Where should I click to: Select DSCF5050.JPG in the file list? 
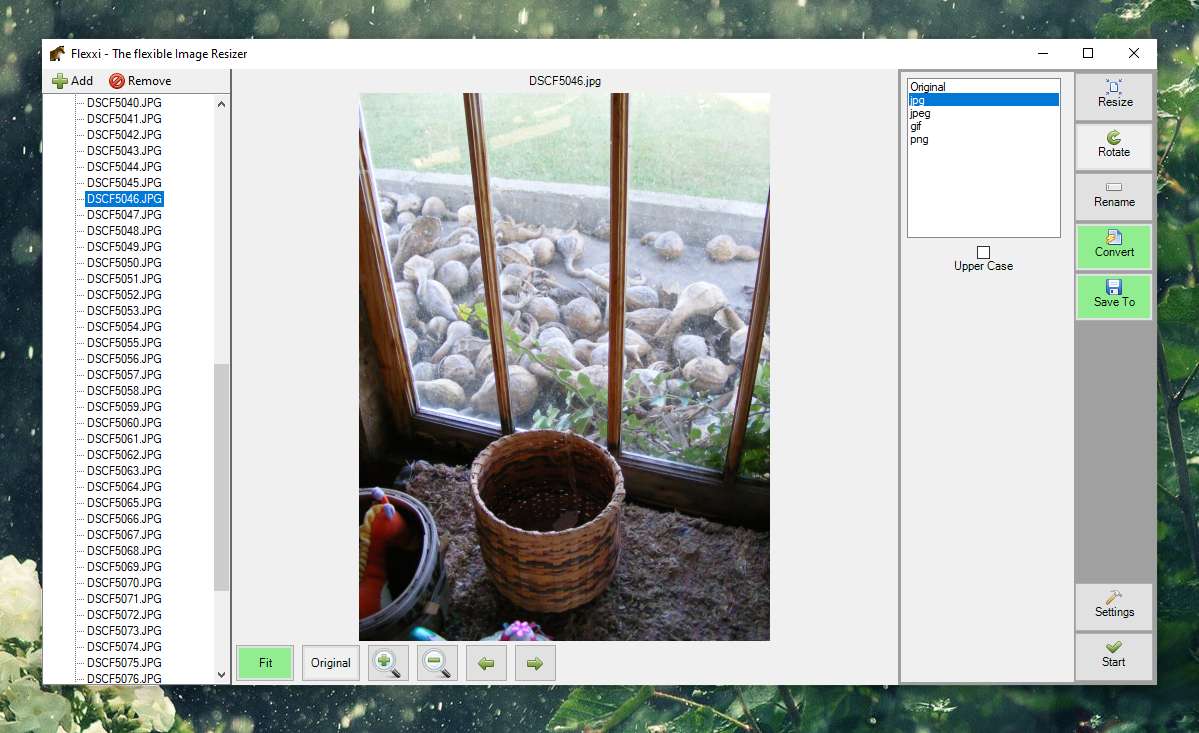[x=124, y=263]
